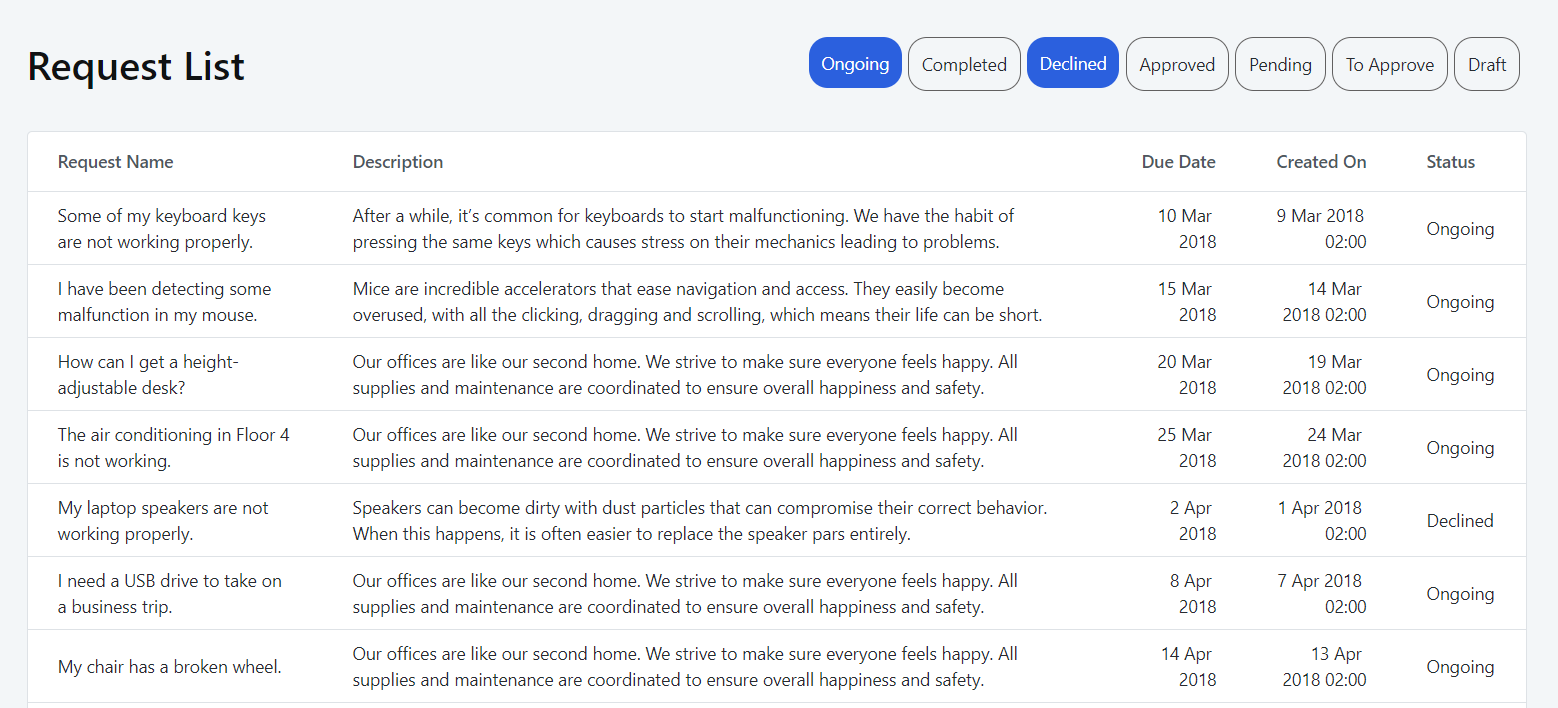Disable the Declined filter chip
The image size is (1558, 708).
coord(1072,64)
